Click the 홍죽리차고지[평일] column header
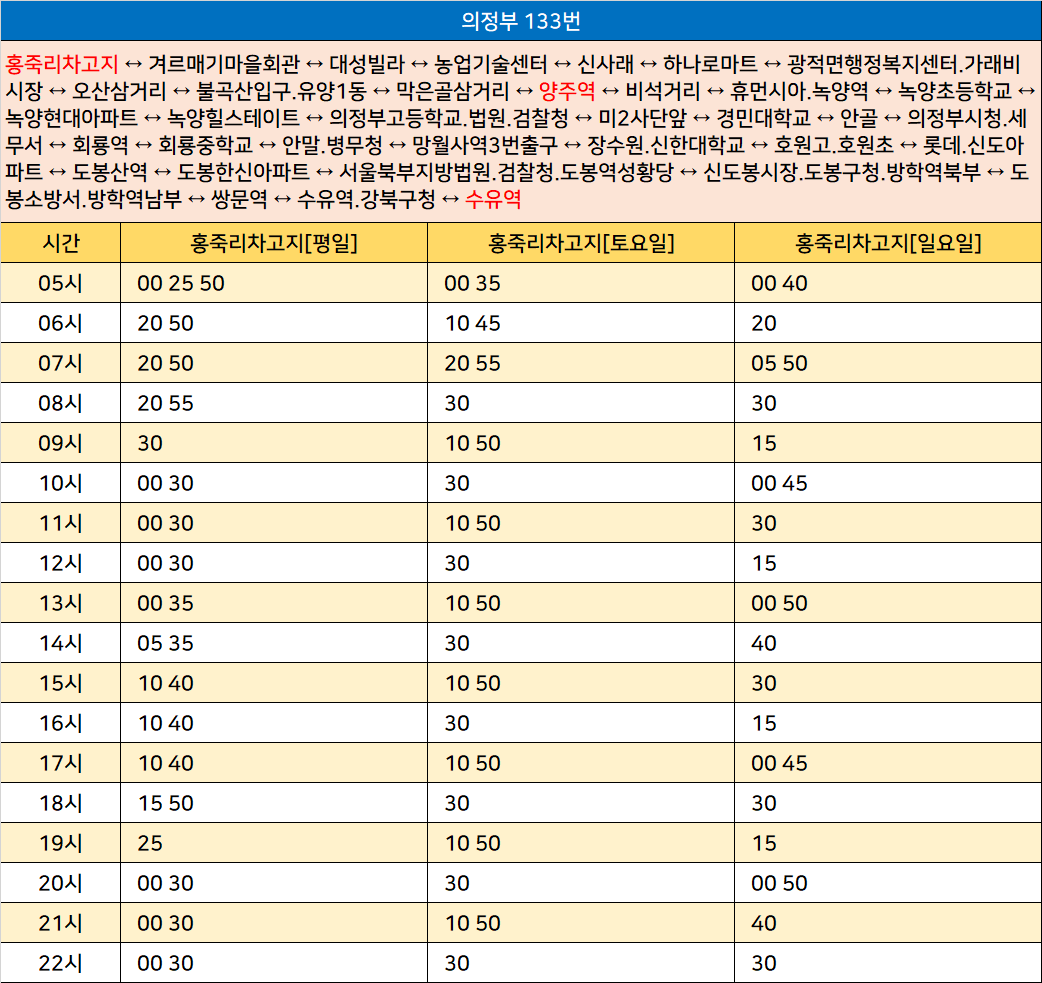Image resolution: width=1042 pixels, height=983 pixels. pos(274,243)
